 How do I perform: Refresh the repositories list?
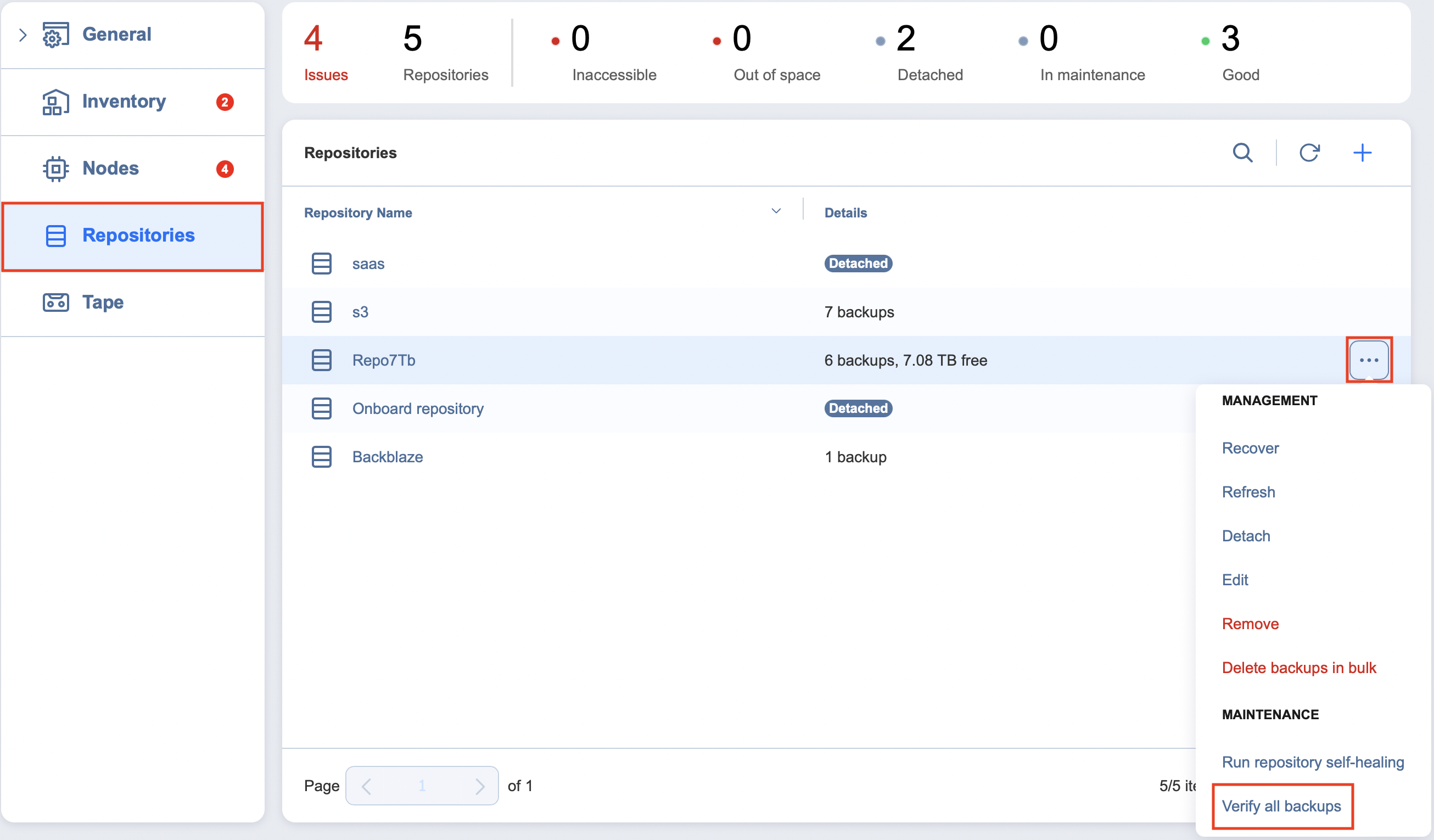(x=1310, y=153)
